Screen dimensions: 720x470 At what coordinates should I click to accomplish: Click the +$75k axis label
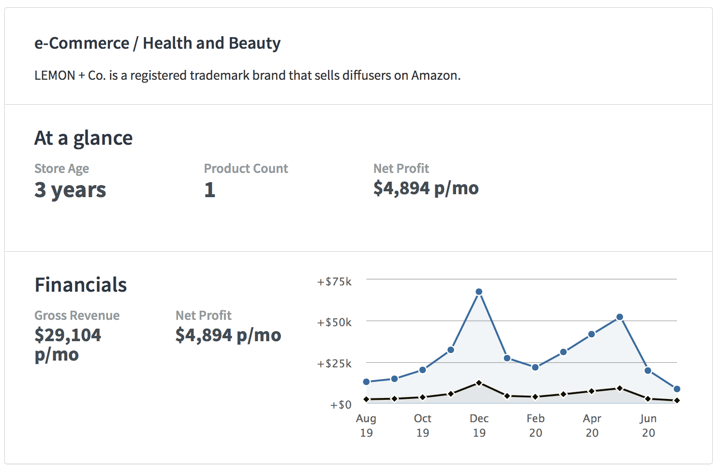pyautogui.click(x=334, y=282)
